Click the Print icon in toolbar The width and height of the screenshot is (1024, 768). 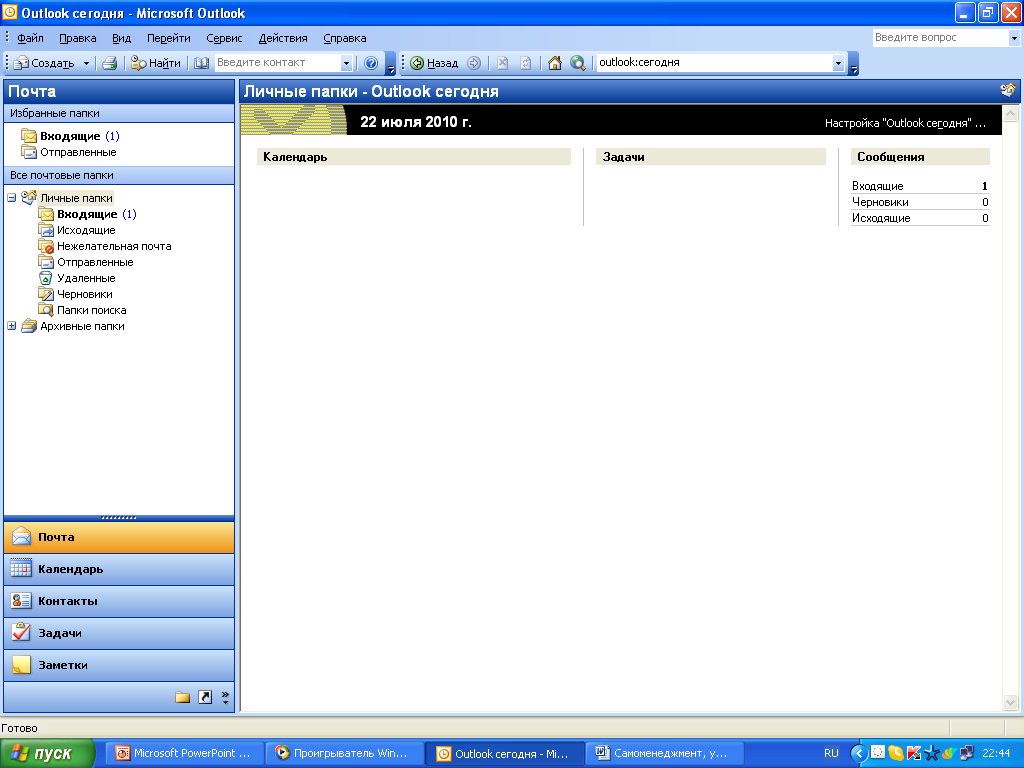[x=110, y=63]
